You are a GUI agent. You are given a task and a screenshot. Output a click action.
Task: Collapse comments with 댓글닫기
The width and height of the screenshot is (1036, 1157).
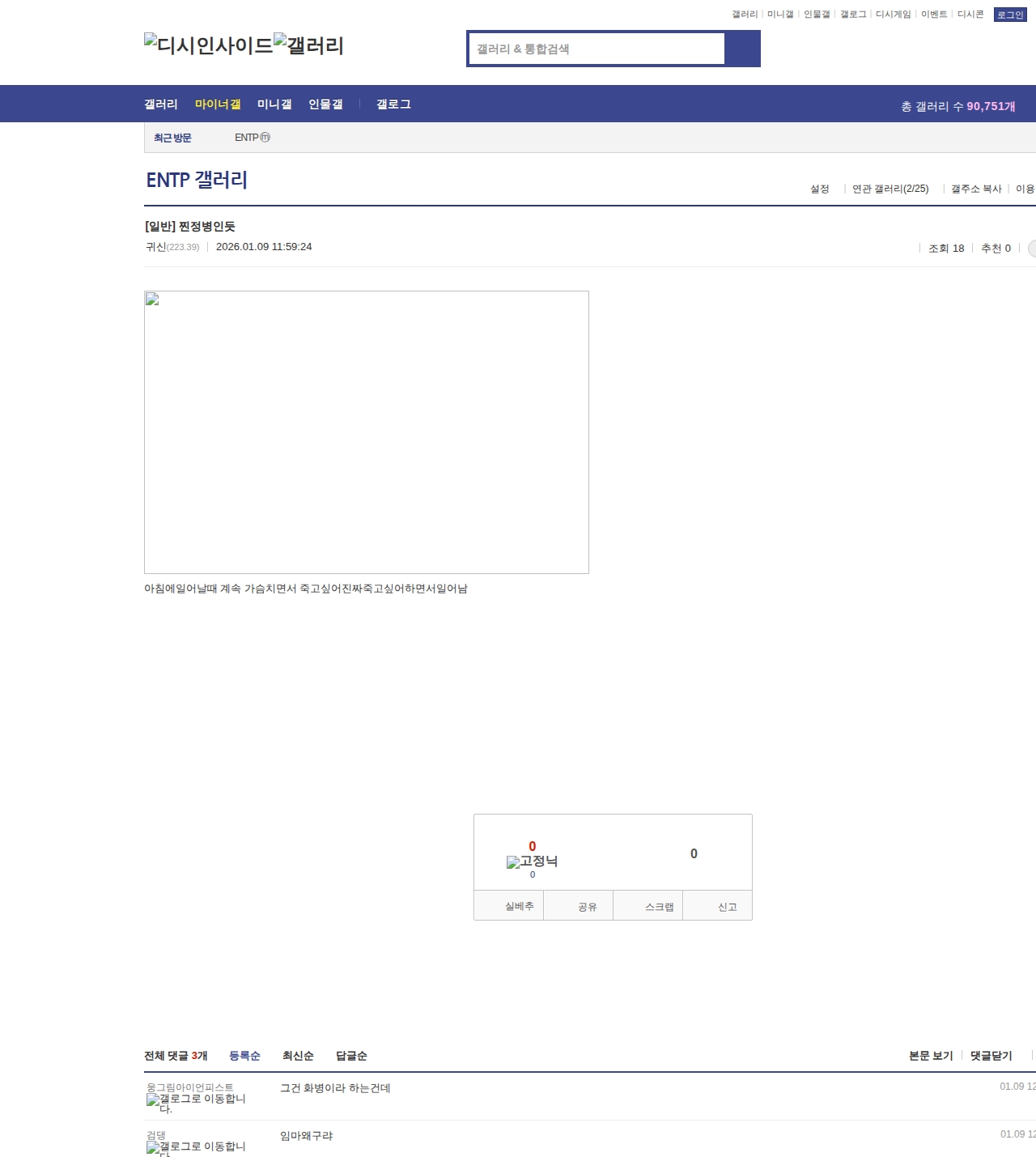[x=991, y=1056]
